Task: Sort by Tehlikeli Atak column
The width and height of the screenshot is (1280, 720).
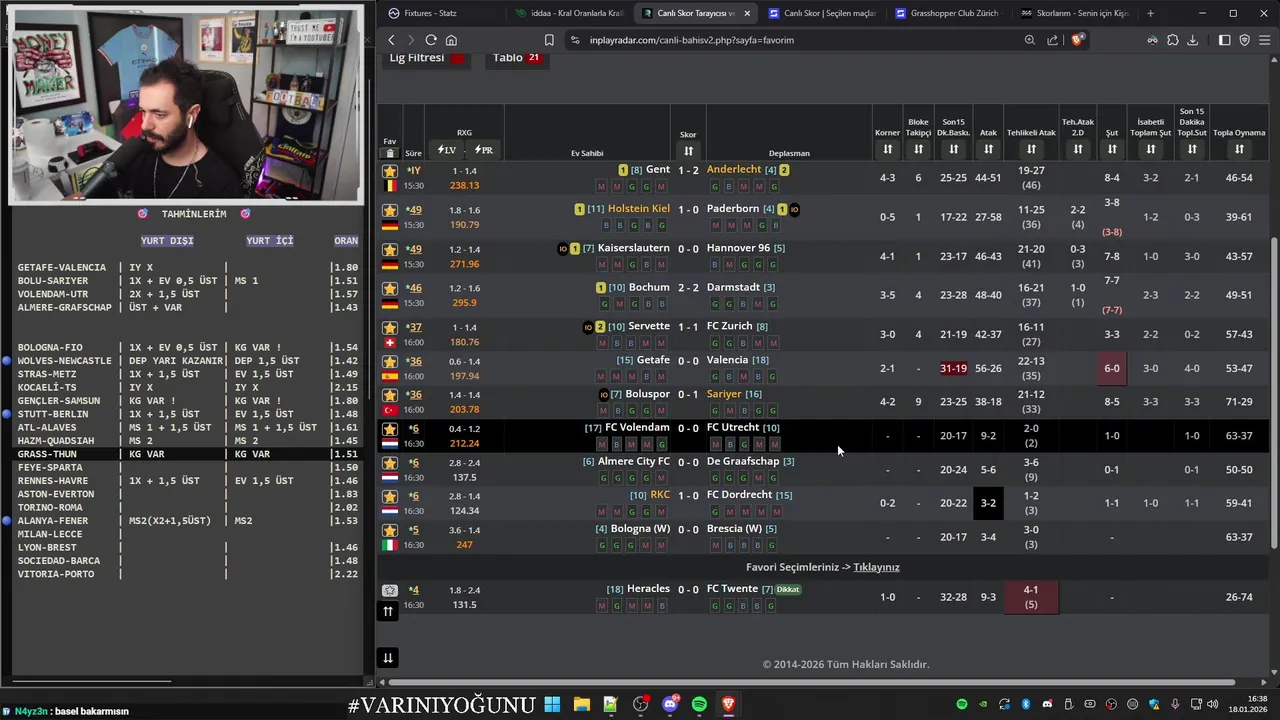Action: [x=1031, y=149]
